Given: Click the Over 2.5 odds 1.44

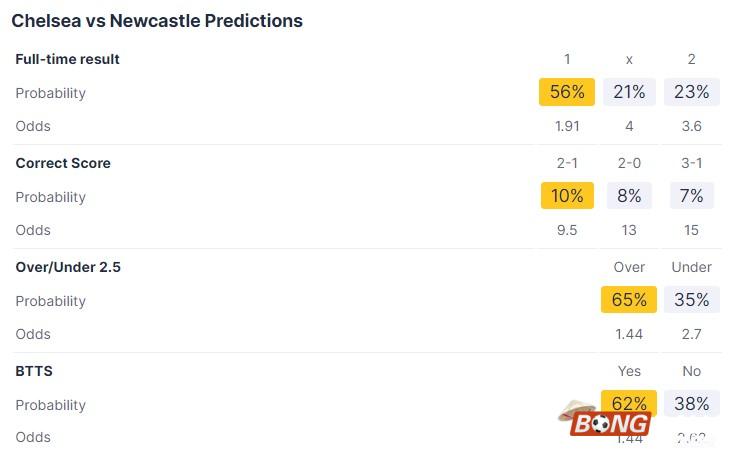Looking at the screenshot, I should coord(629,334).
